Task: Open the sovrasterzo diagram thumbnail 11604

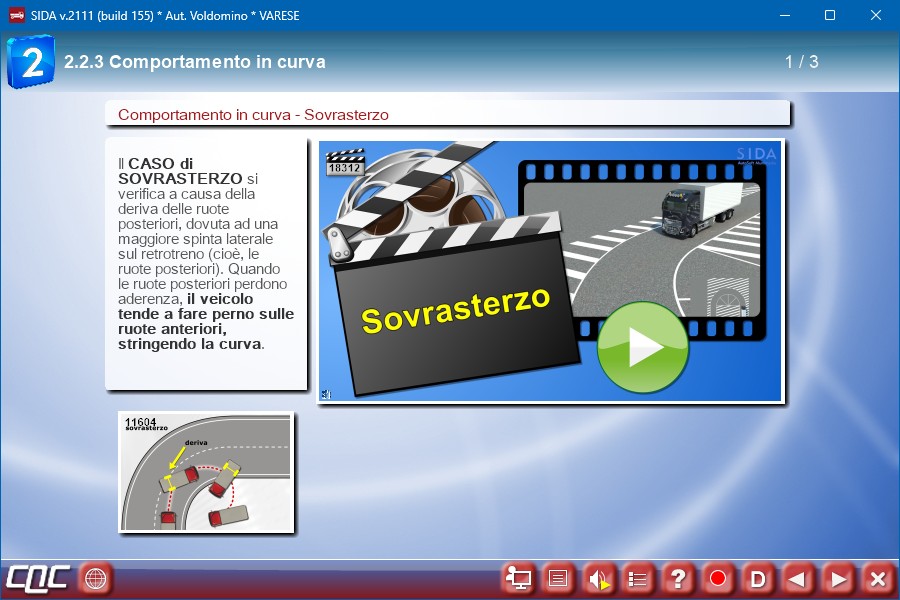Action: 206,472
